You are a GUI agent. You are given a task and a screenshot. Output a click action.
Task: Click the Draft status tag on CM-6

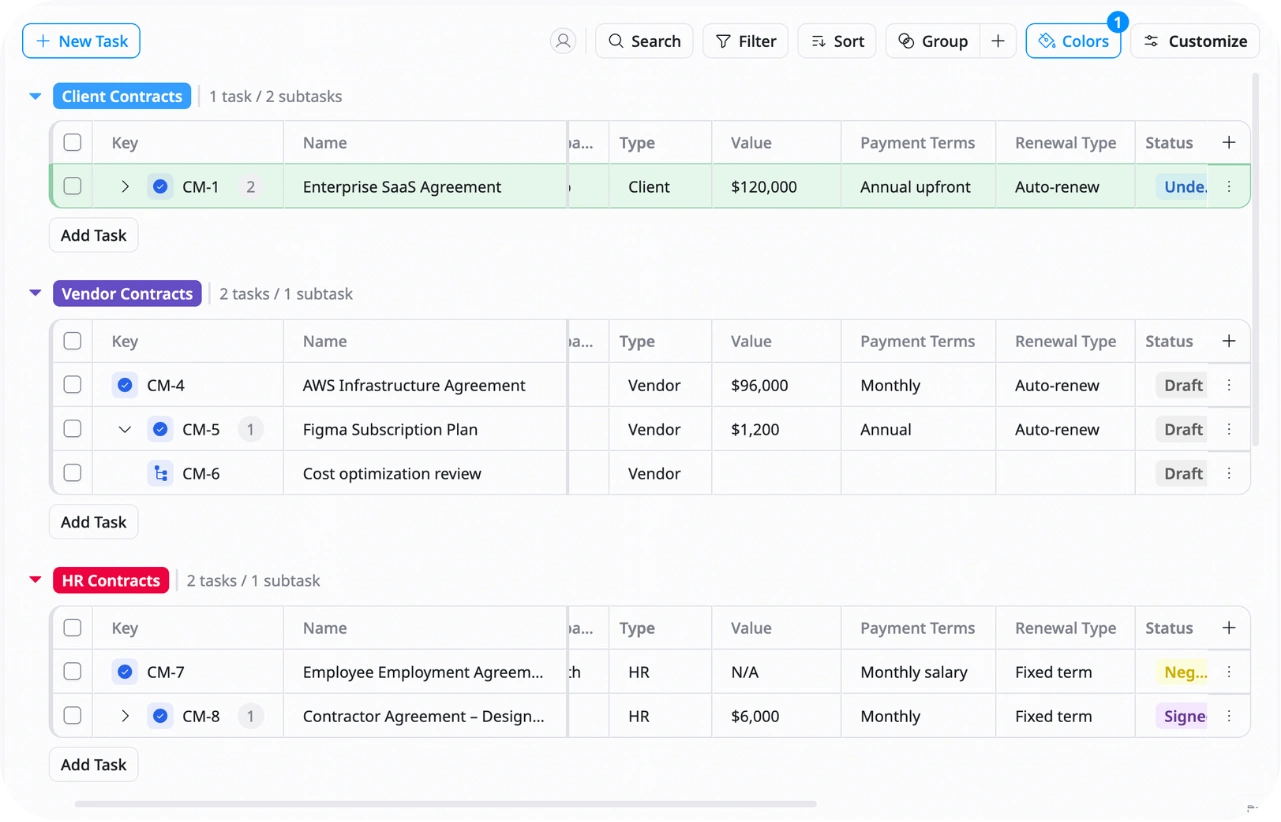coord(1182,473)
